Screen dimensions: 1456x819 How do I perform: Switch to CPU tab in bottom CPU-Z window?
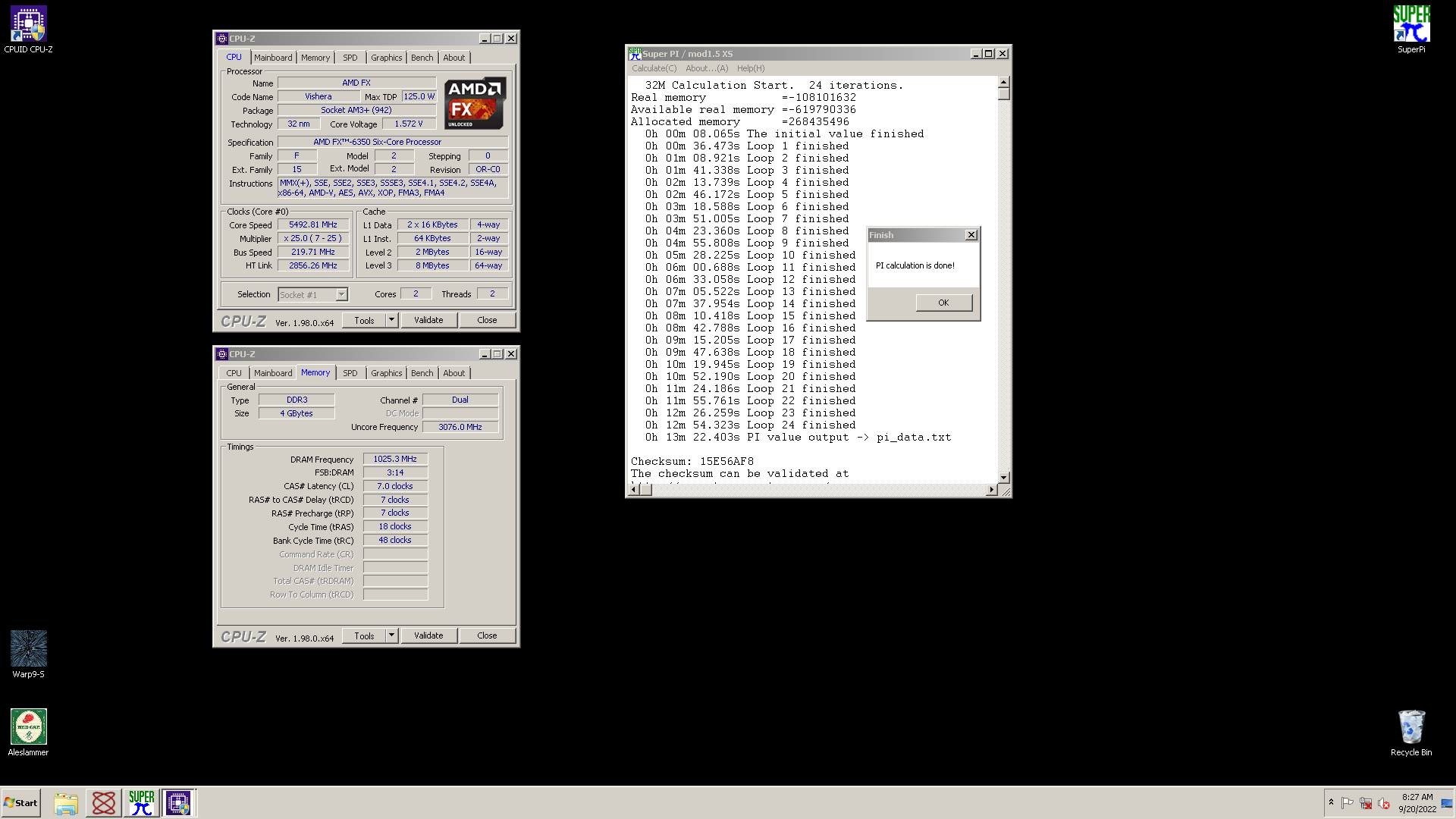click(234, 373)
